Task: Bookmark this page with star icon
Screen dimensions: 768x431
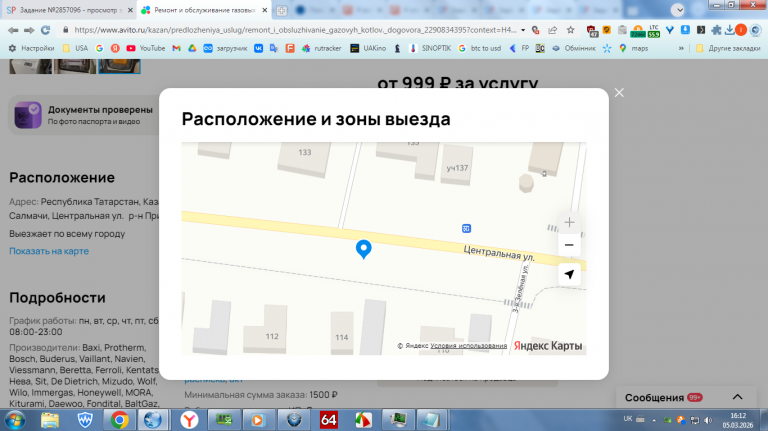Action: (571, 30)
